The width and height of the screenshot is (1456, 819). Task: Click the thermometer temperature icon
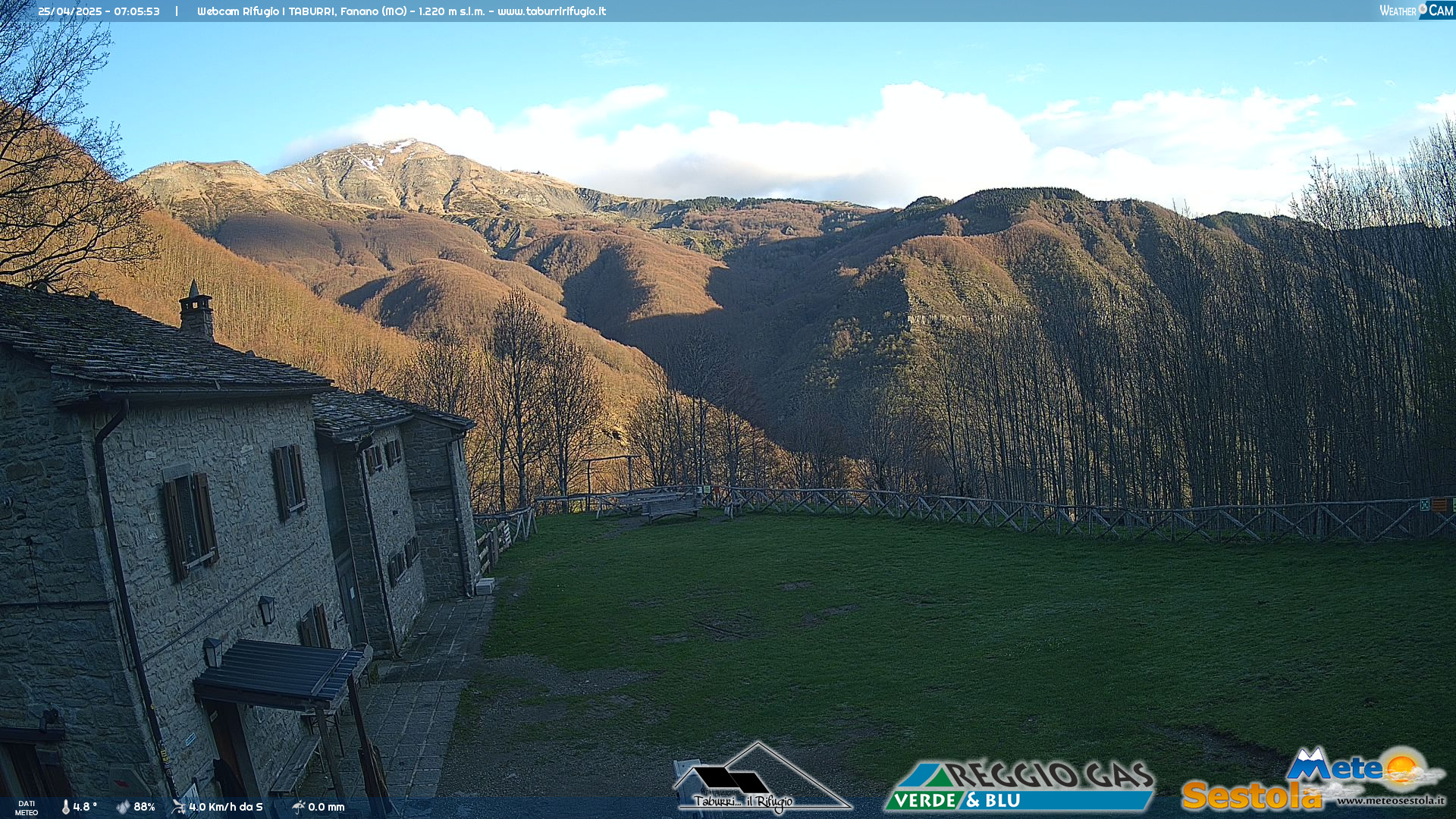point(65,807)
